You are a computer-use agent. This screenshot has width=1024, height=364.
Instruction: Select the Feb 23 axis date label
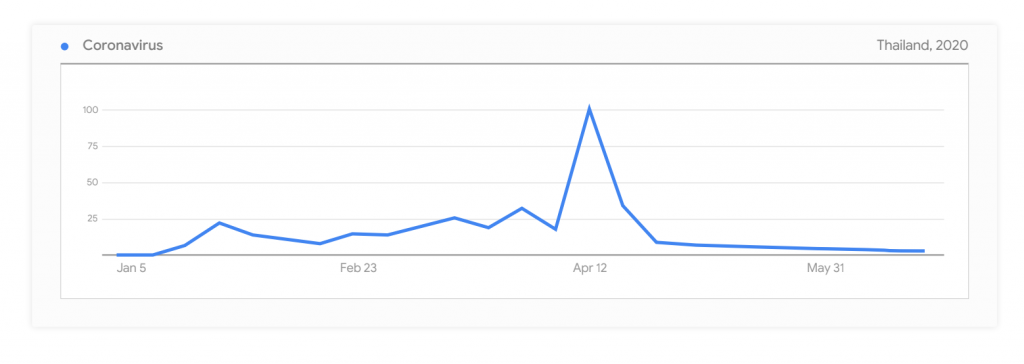(359, 268)
